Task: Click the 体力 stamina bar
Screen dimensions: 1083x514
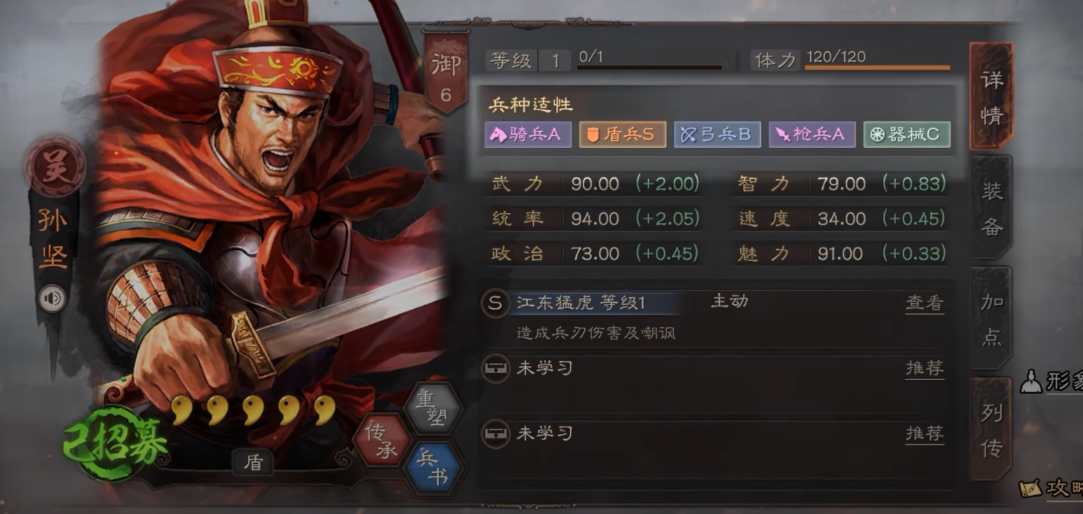Action: point(876,68)
